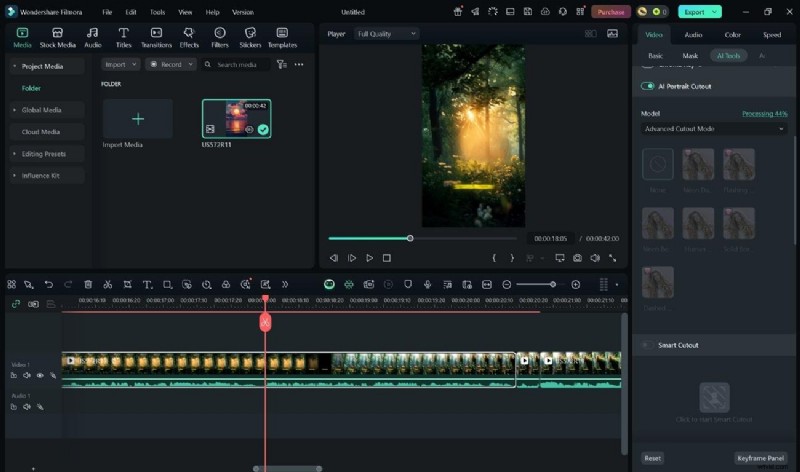Open the Stock Media library
This screenshot has width=800, height=472.
[x=58, y=38]
